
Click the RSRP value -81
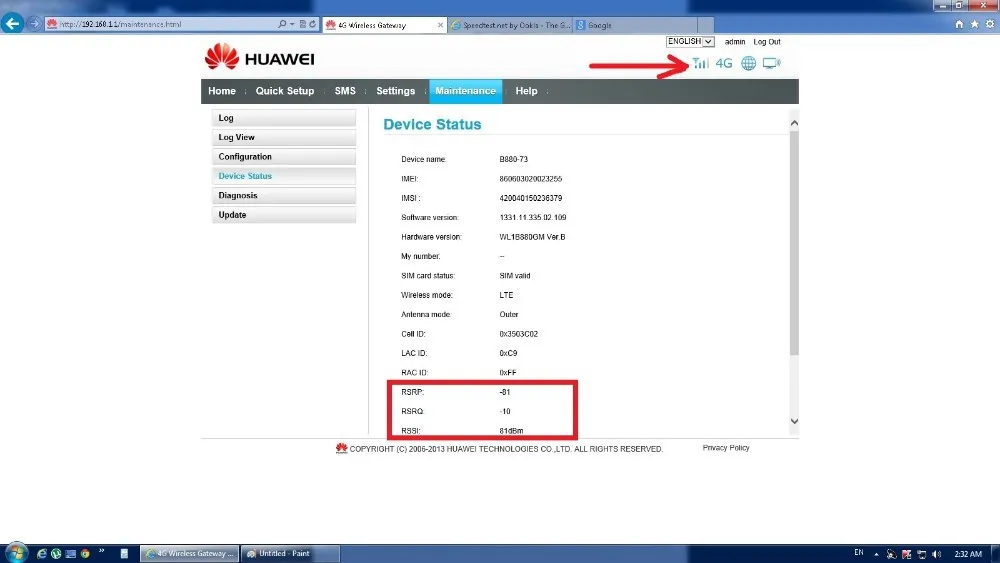[504, 392]
